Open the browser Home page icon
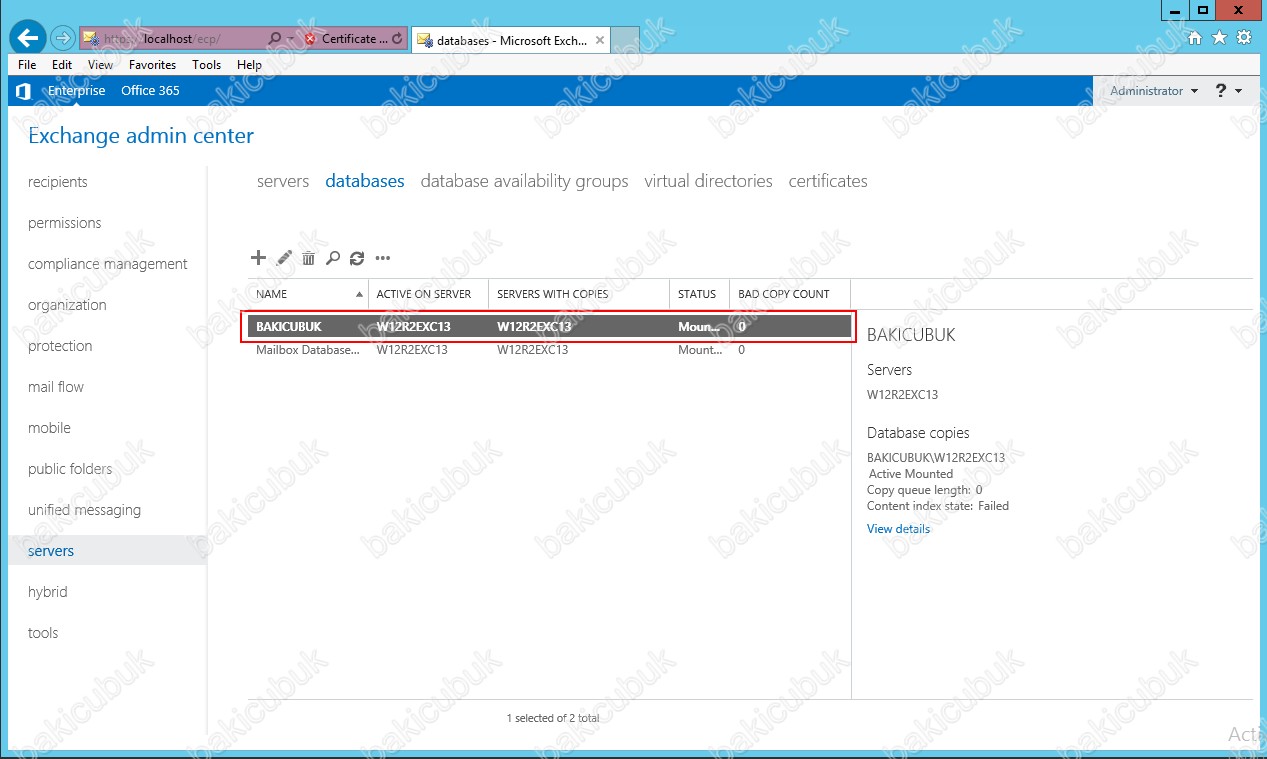Screen dimensions: 1267x759 click(x=1195, y=38)
